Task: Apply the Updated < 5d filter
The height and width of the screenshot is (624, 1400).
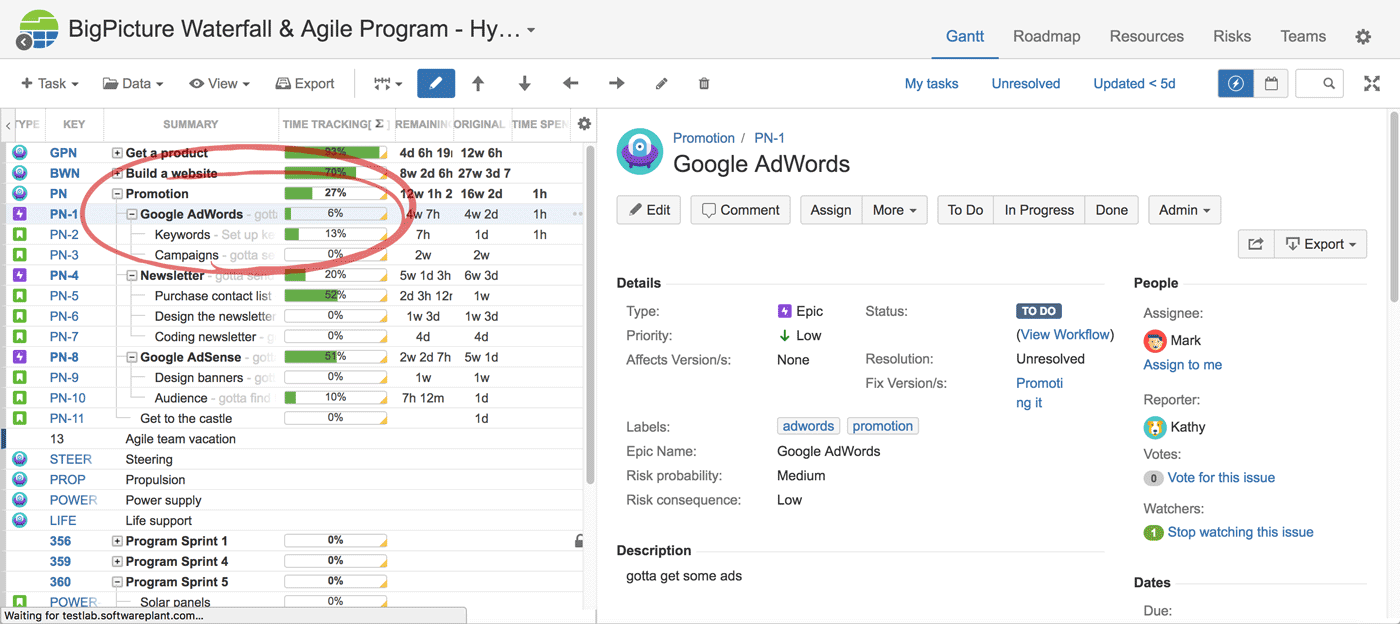Action: point(1134,84)
